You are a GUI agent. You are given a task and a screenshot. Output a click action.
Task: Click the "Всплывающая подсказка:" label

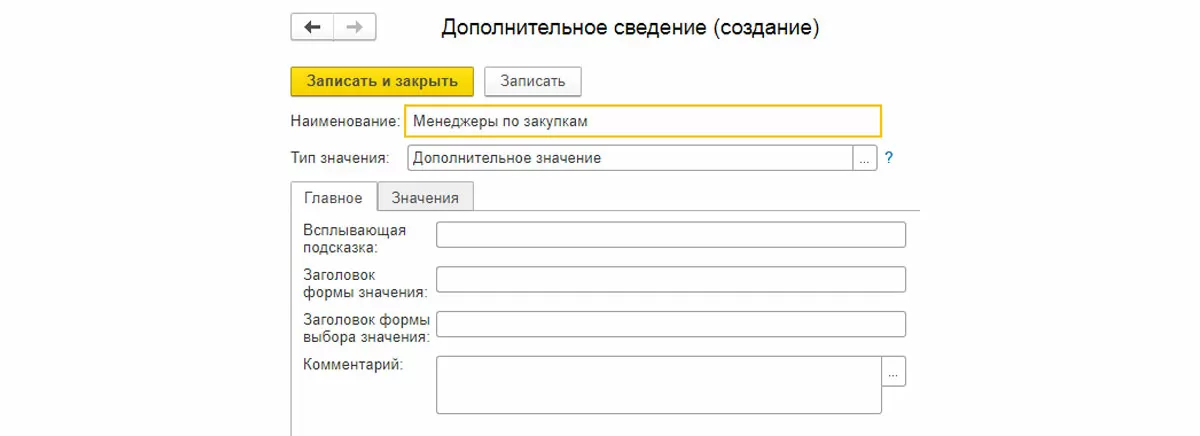click(354, 238)
